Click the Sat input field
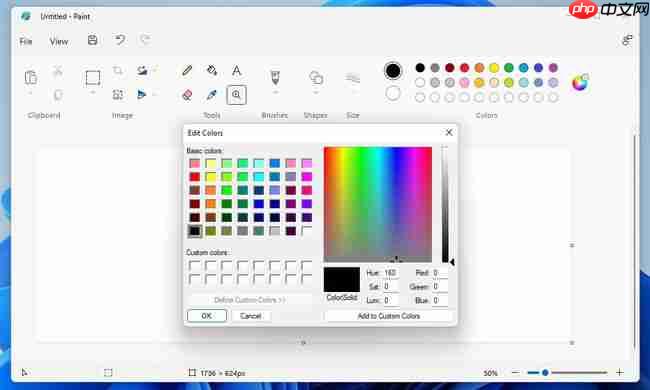The height and width of the screenshot is (390, 650). pyautogui.click(x=391, y=286)
